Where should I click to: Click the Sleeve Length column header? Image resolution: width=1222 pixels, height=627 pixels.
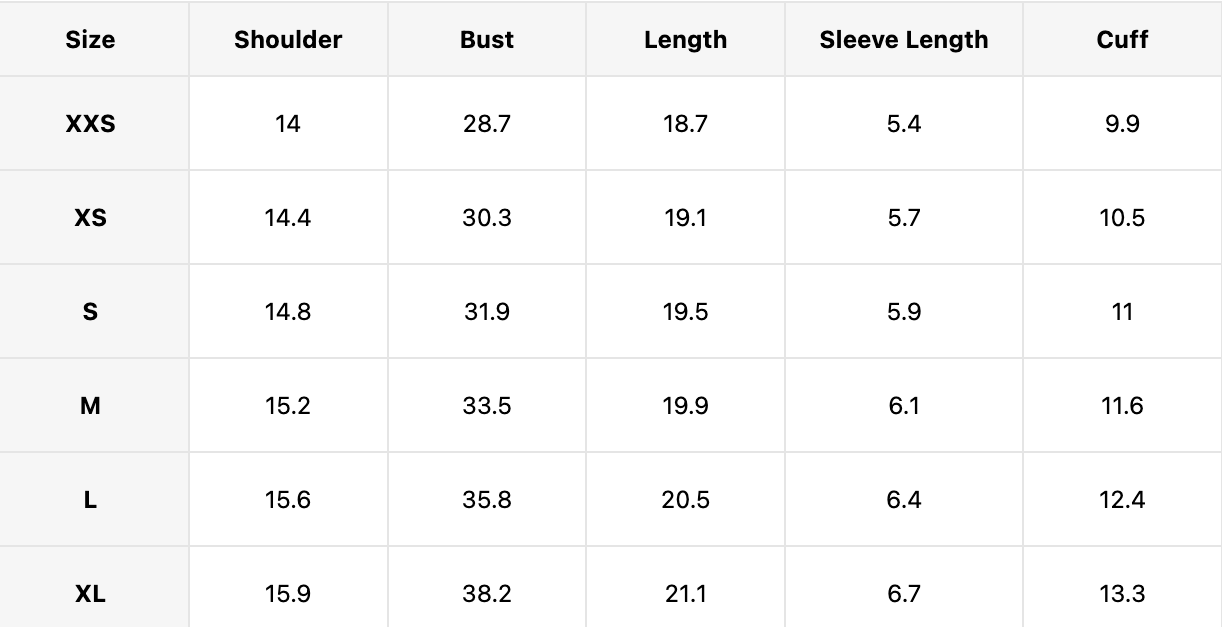pos(904,40)
